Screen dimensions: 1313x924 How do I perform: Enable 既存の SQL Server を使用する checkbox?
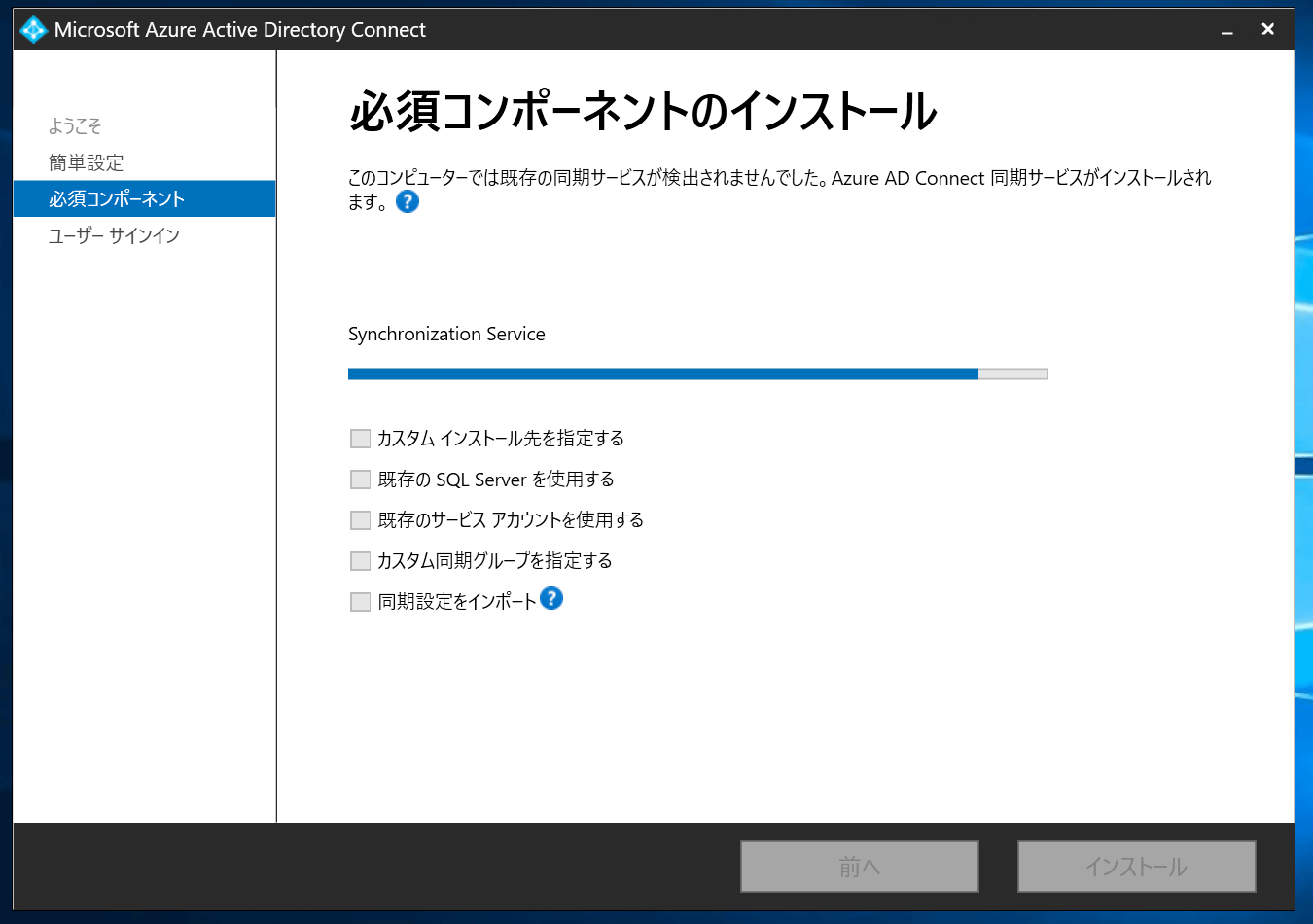point(360,480)
